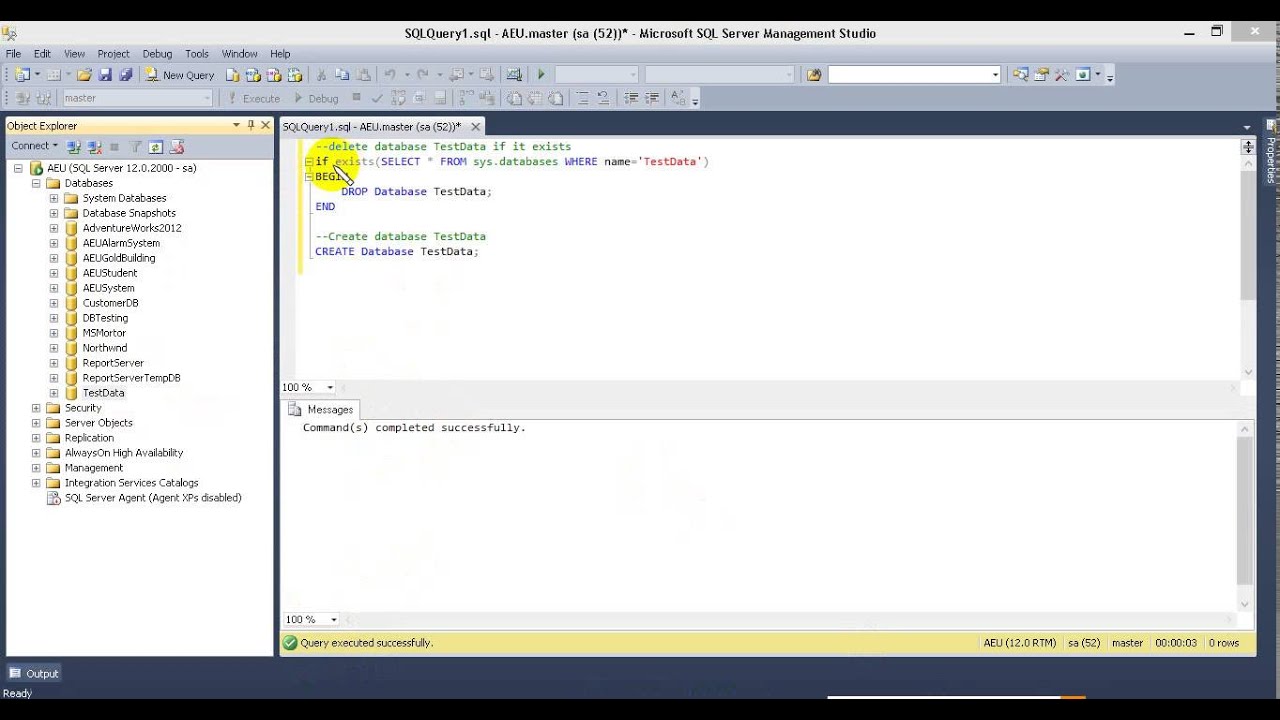Click Decrease Indent icon

(x=631, y=98)
